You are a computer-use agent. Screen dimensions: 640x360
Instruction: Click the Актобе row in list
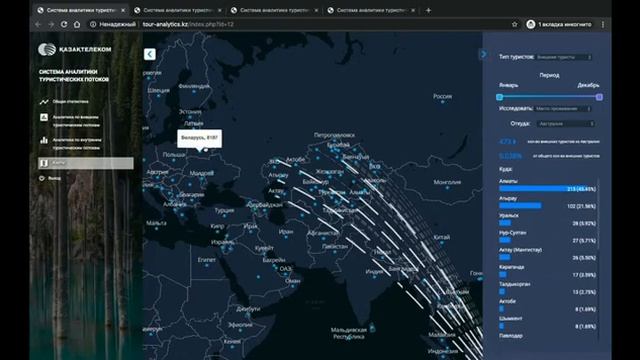tap(547, 305)
